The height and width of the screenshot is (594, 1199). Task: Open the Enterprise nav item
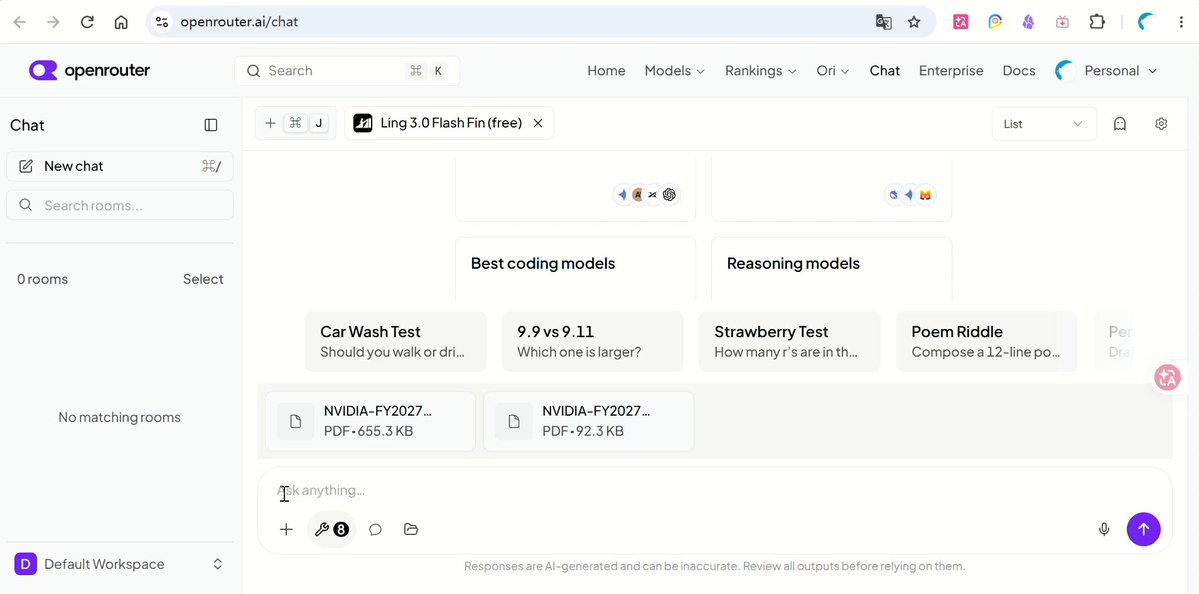pyautogui.click(x=951, y=70)
